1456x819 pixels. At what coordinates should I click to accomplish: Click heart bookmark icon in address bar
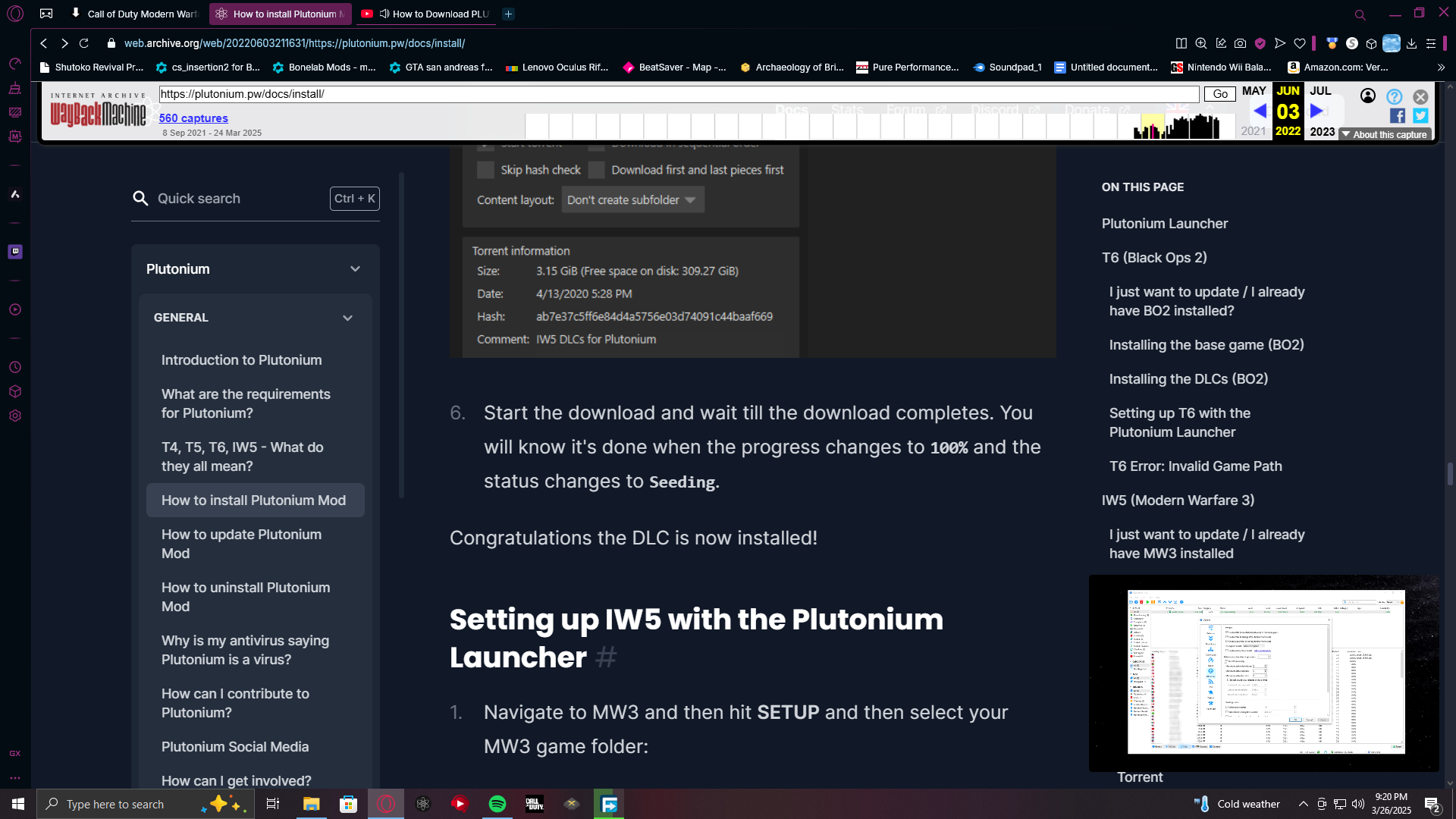(1300, 43)
